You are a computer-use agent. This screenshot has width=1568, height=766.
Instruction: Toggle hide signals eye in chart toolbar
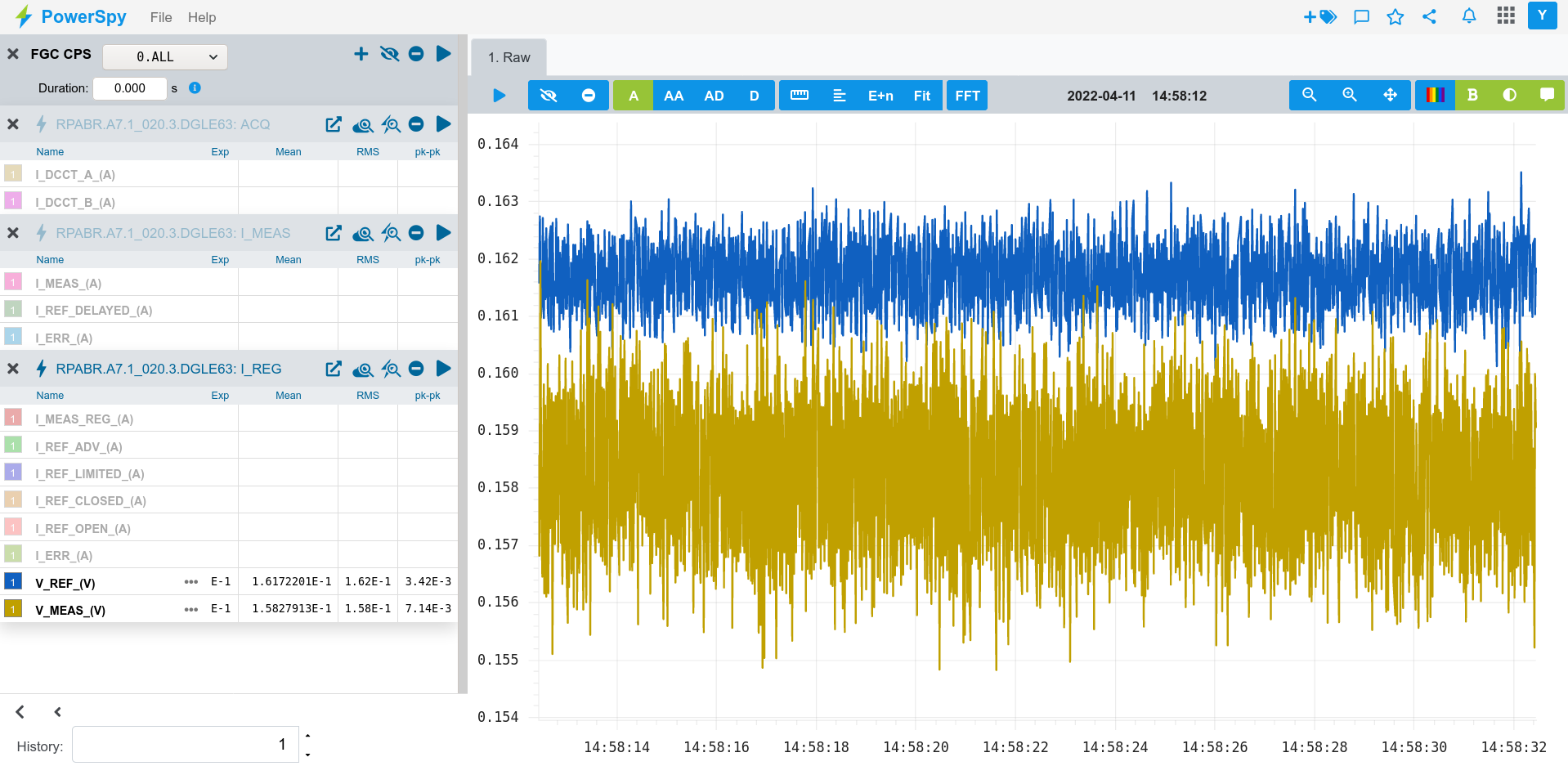tap(549, 96)
